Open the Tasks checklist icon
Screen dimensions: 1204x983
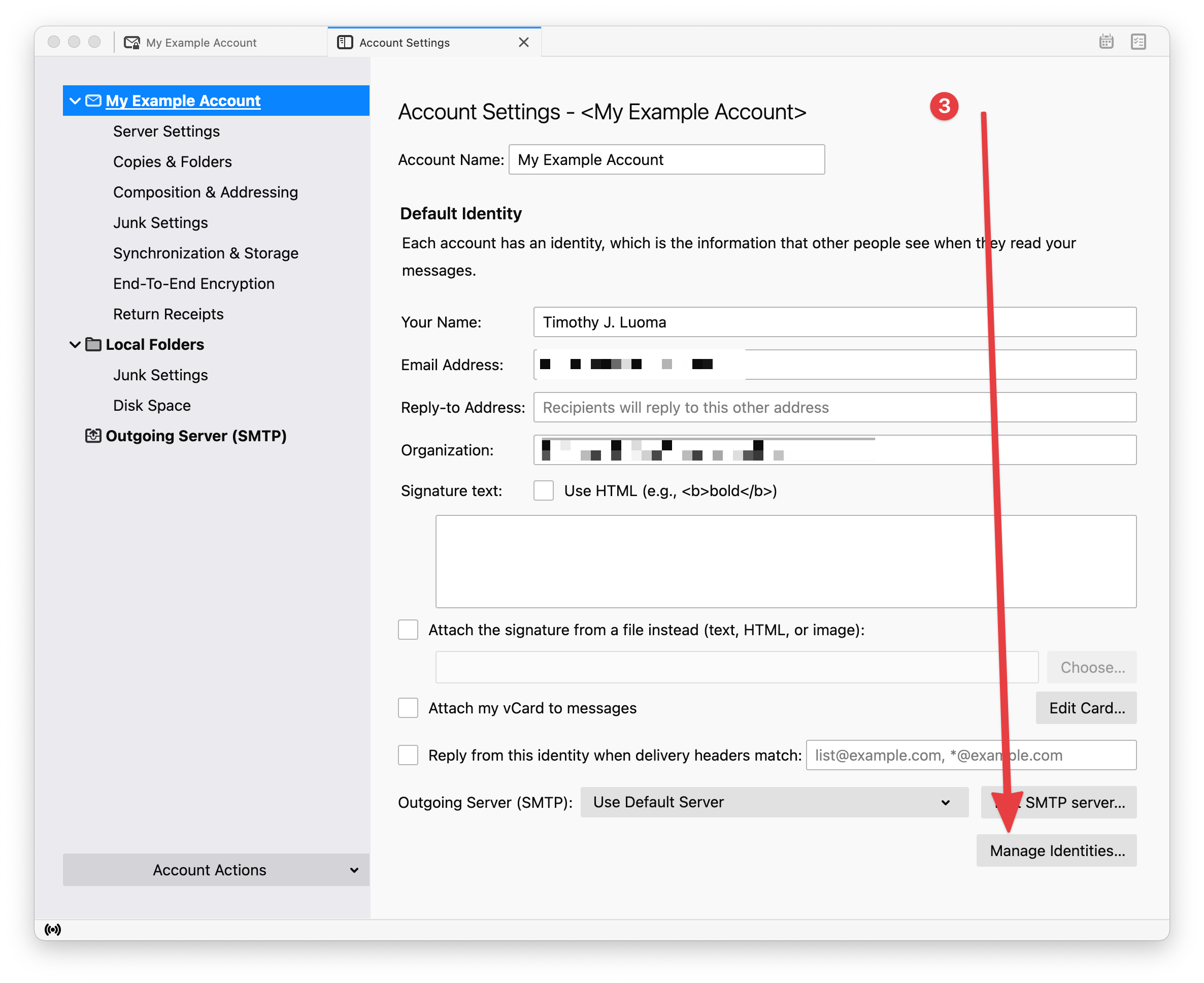[1139, 41]
